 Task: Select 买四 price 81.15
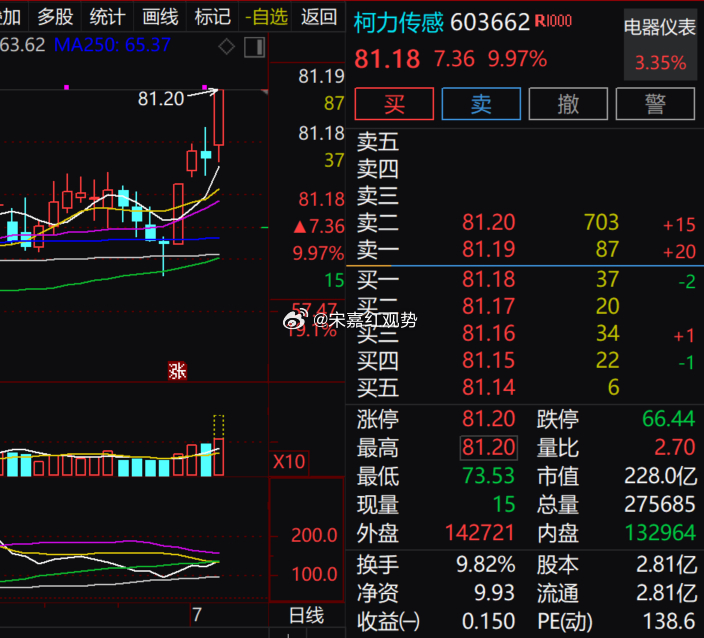point(489,360)
